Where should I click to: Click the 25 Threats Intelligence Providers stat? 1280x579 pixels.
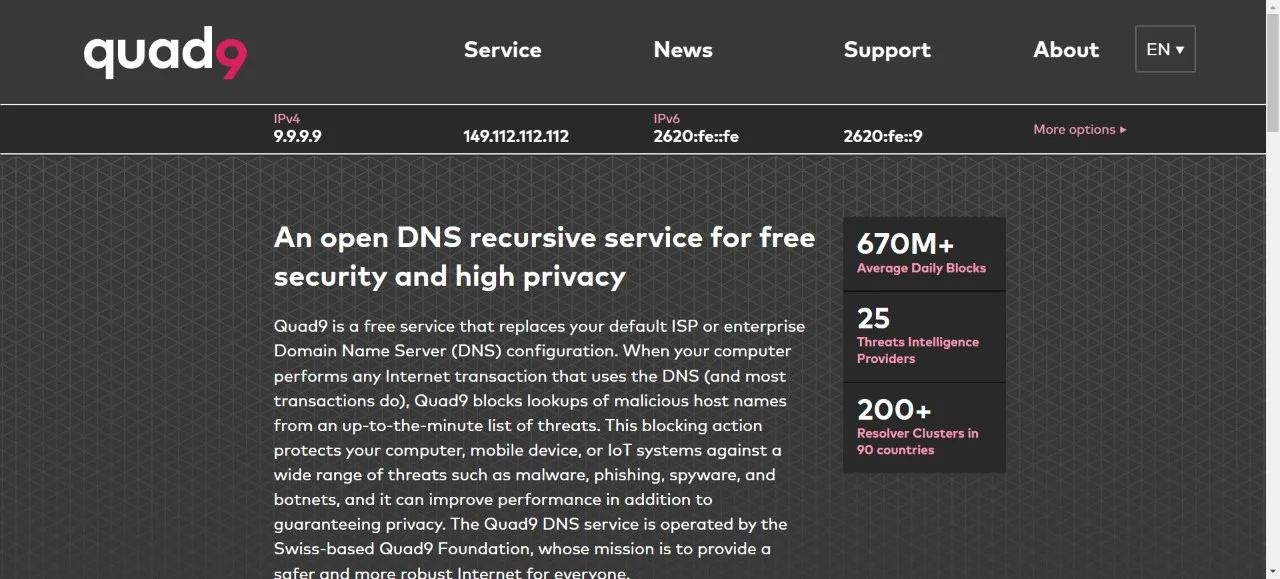point(922,336)
